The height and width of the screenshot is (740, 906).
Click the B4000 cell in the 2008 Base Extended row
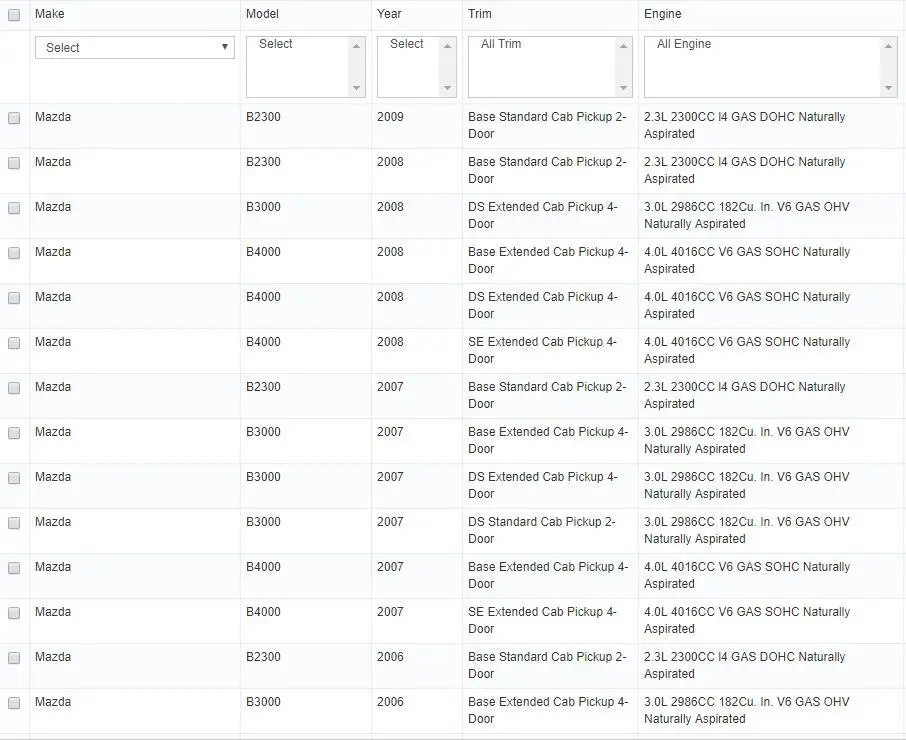click(263, 252)
